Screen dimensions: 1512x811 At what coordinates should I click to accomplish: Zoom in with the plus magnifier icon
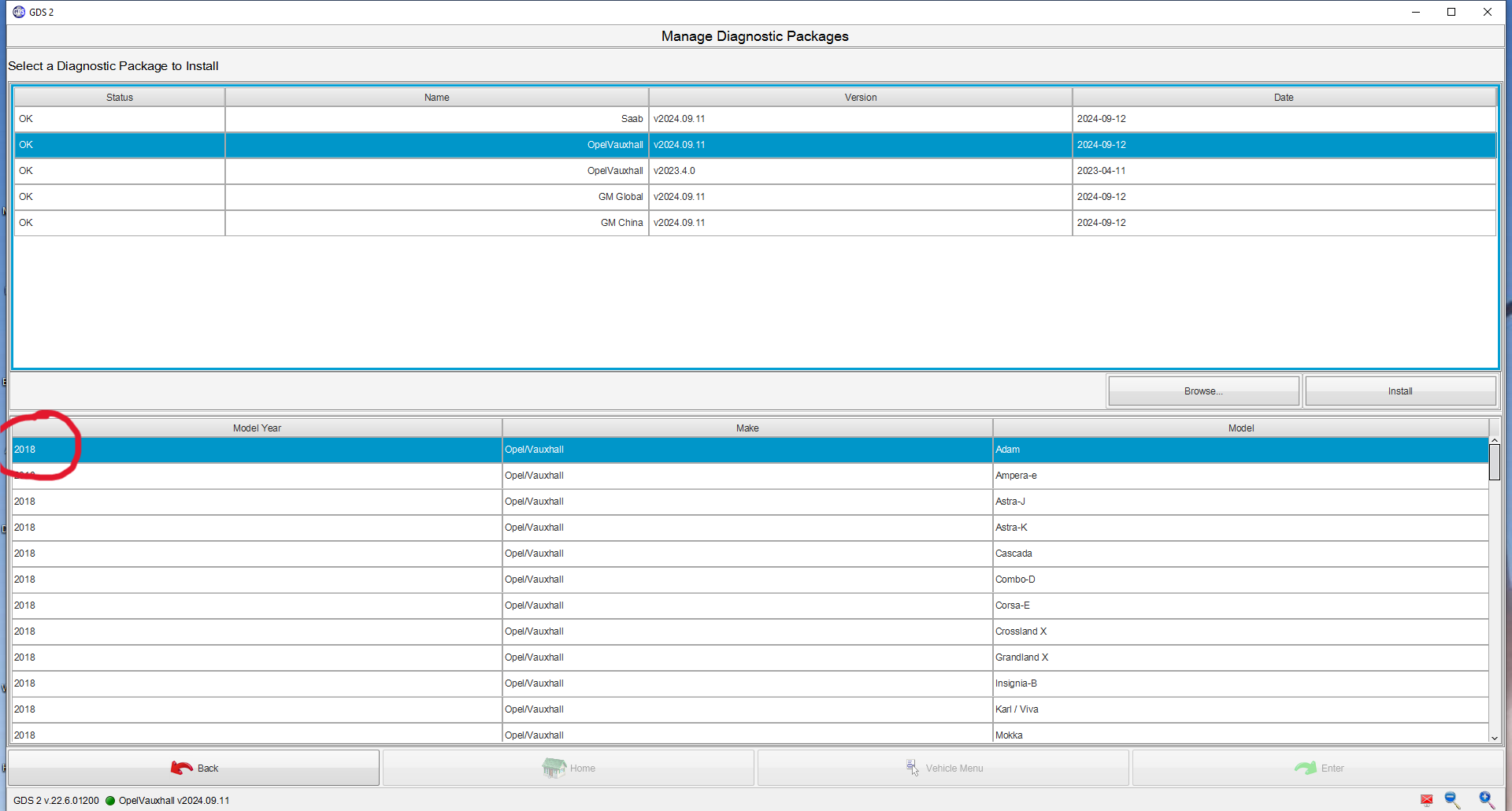[x=1487, y=800]
